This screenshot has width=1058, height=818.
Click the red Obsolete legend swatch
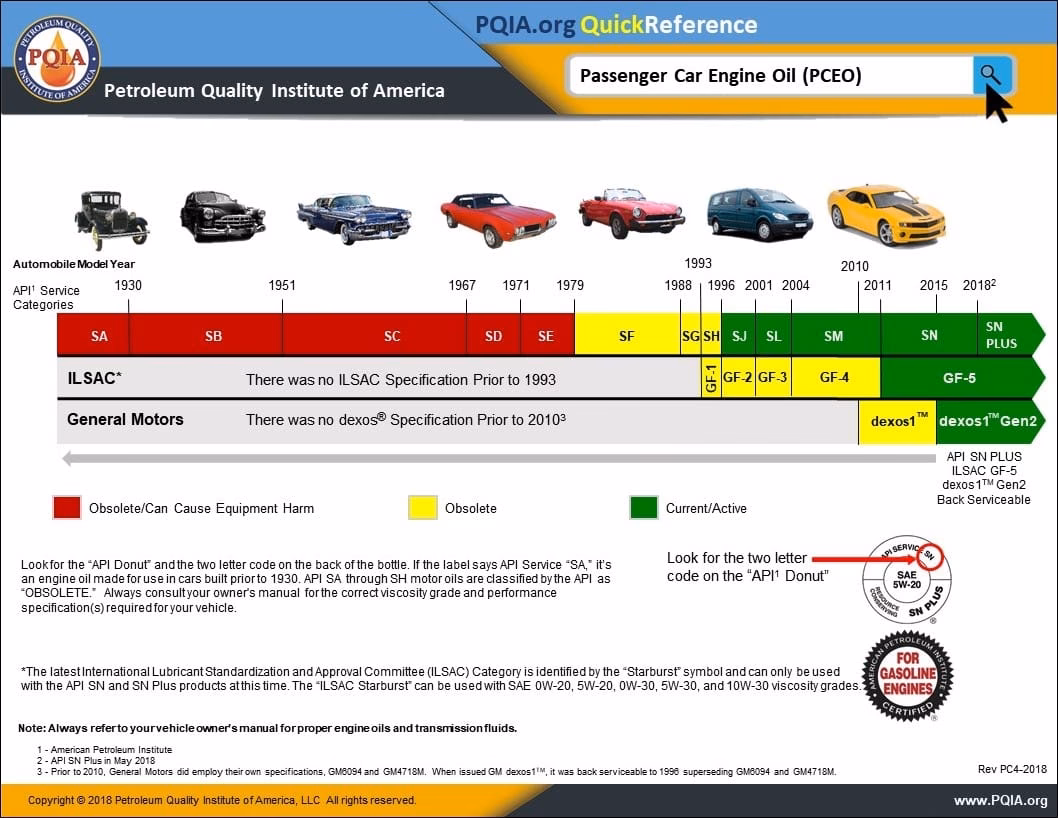66,507
